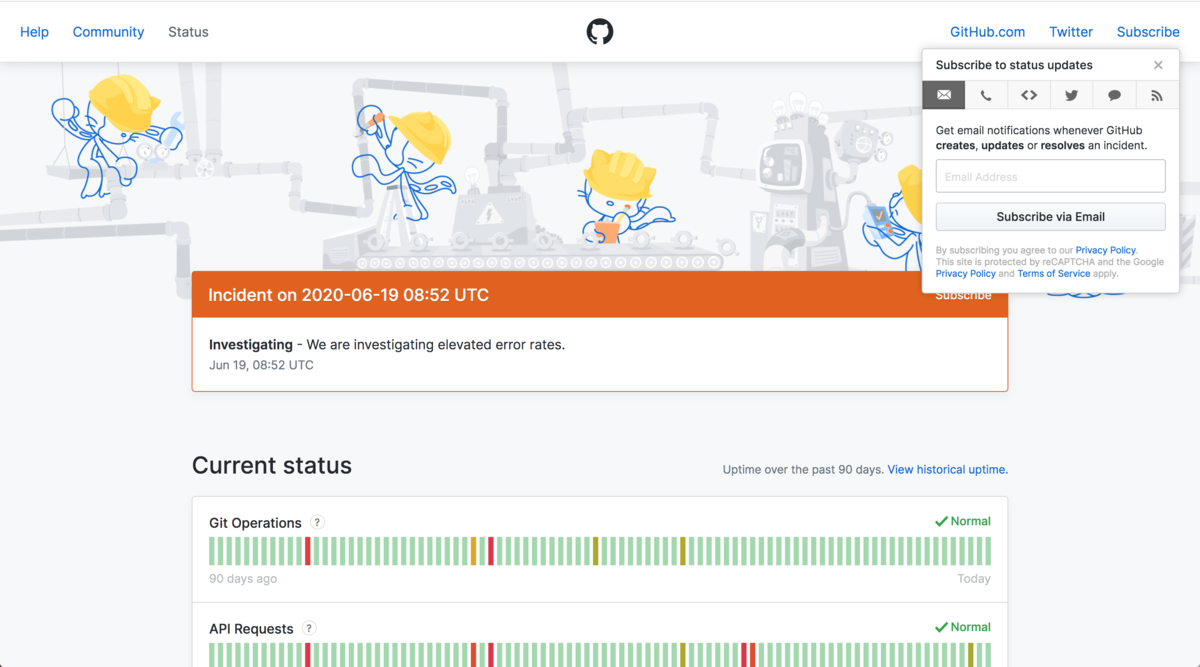Click a red outage bar in Git Operations timeline
The width and height of the screenshot is (1200, 667).
click(x=307, y=550)
